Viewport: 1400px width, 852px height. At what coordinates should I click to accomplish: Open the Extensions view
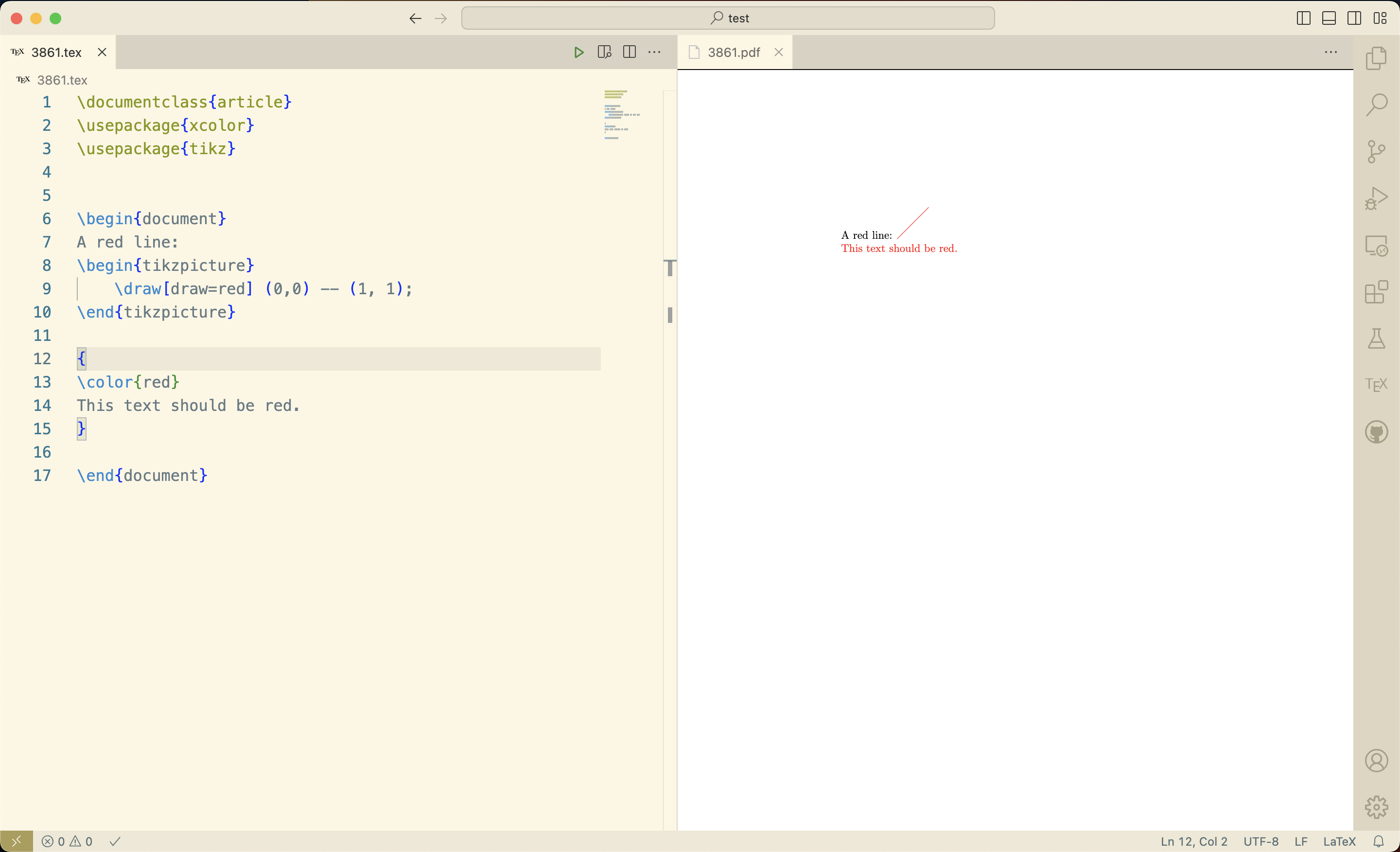pos(1376,292)
